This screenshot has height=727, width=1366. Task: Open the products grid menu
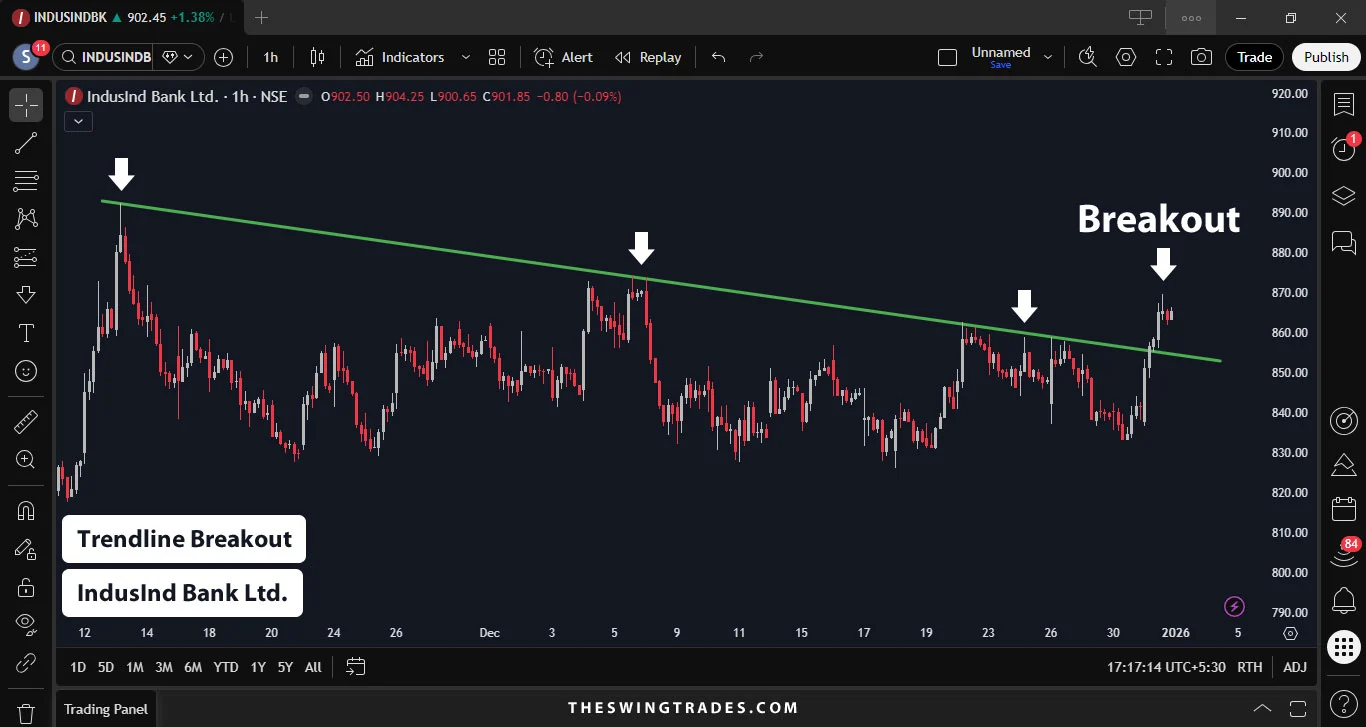click(1344, 647)
